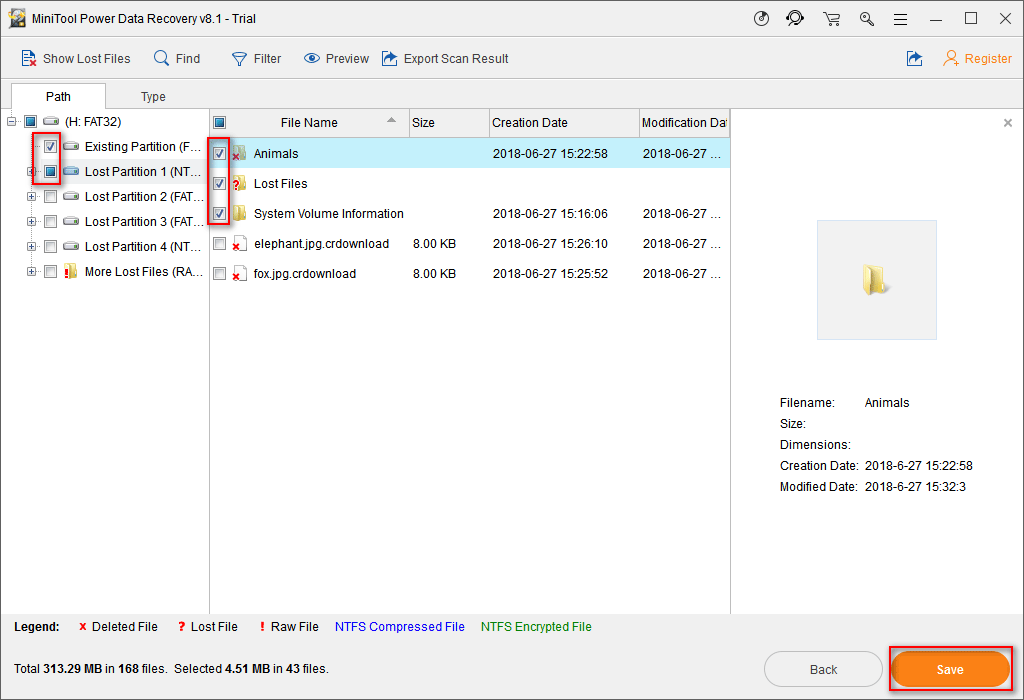Close the preview pane with the X

1007,123
